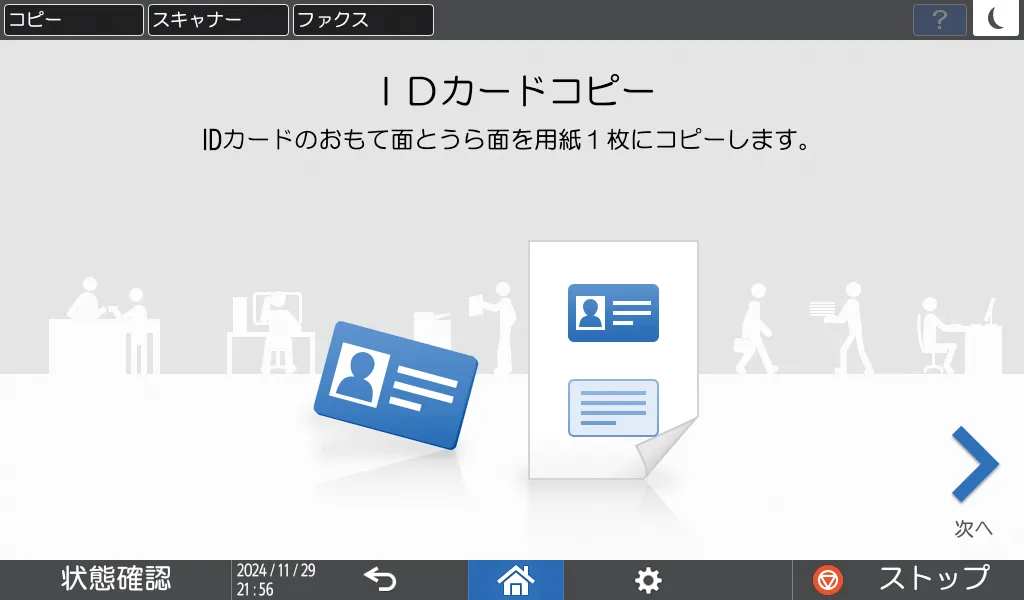
Task: Open the ファクス tab
Action: coord(362,19)
